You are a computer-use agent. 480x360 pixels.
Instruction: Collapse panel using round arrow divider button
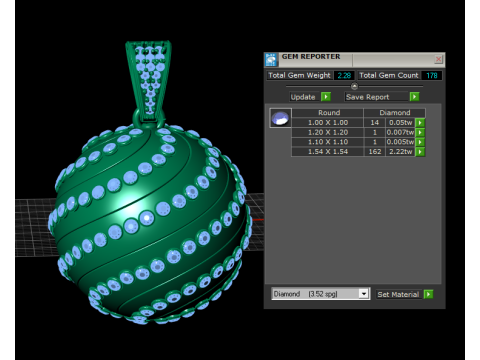(x=354, y=86)
